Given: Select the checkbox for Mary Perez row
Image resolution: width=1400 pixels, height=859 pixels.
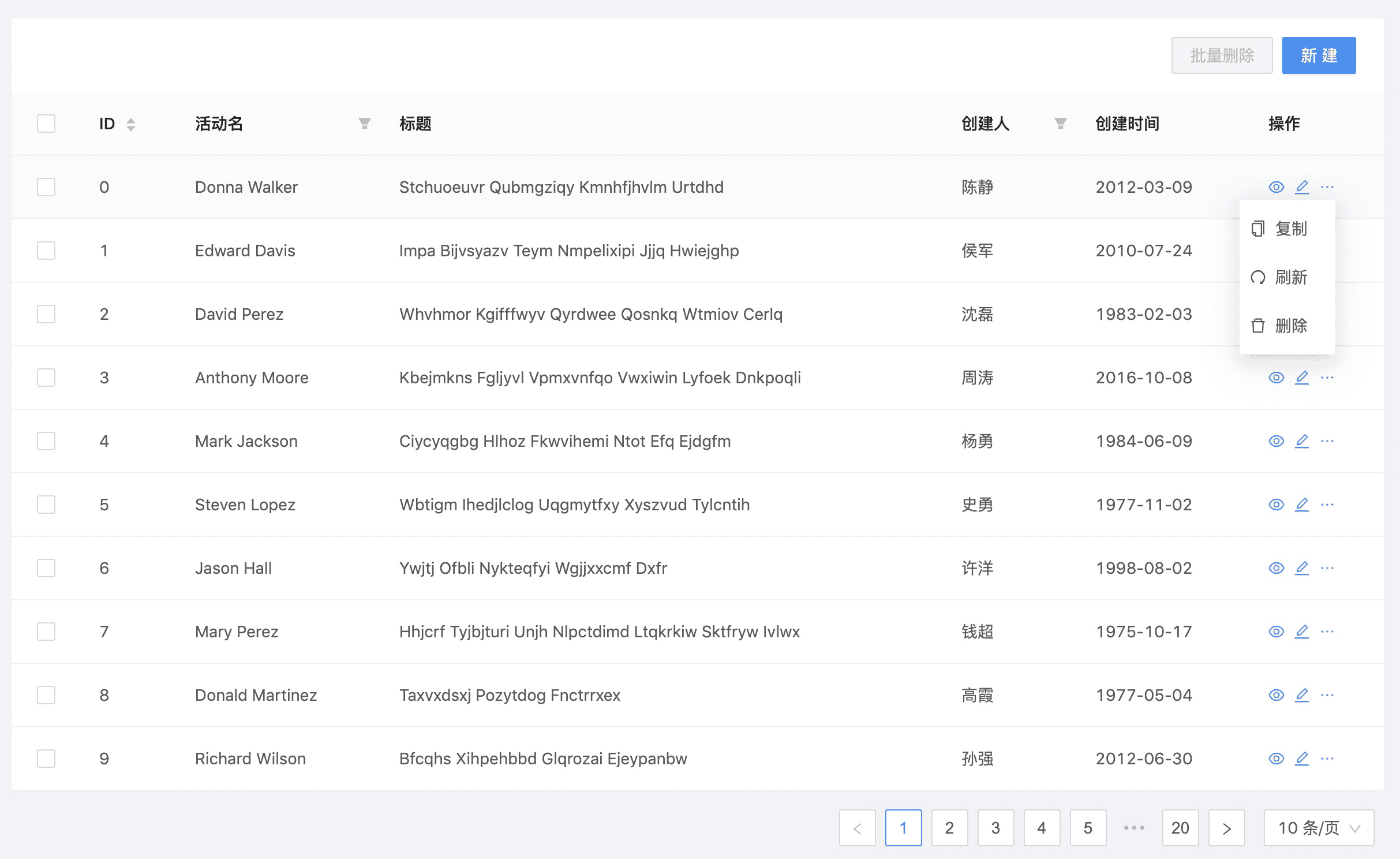Looking at the screenshot, I should point(46,632).
